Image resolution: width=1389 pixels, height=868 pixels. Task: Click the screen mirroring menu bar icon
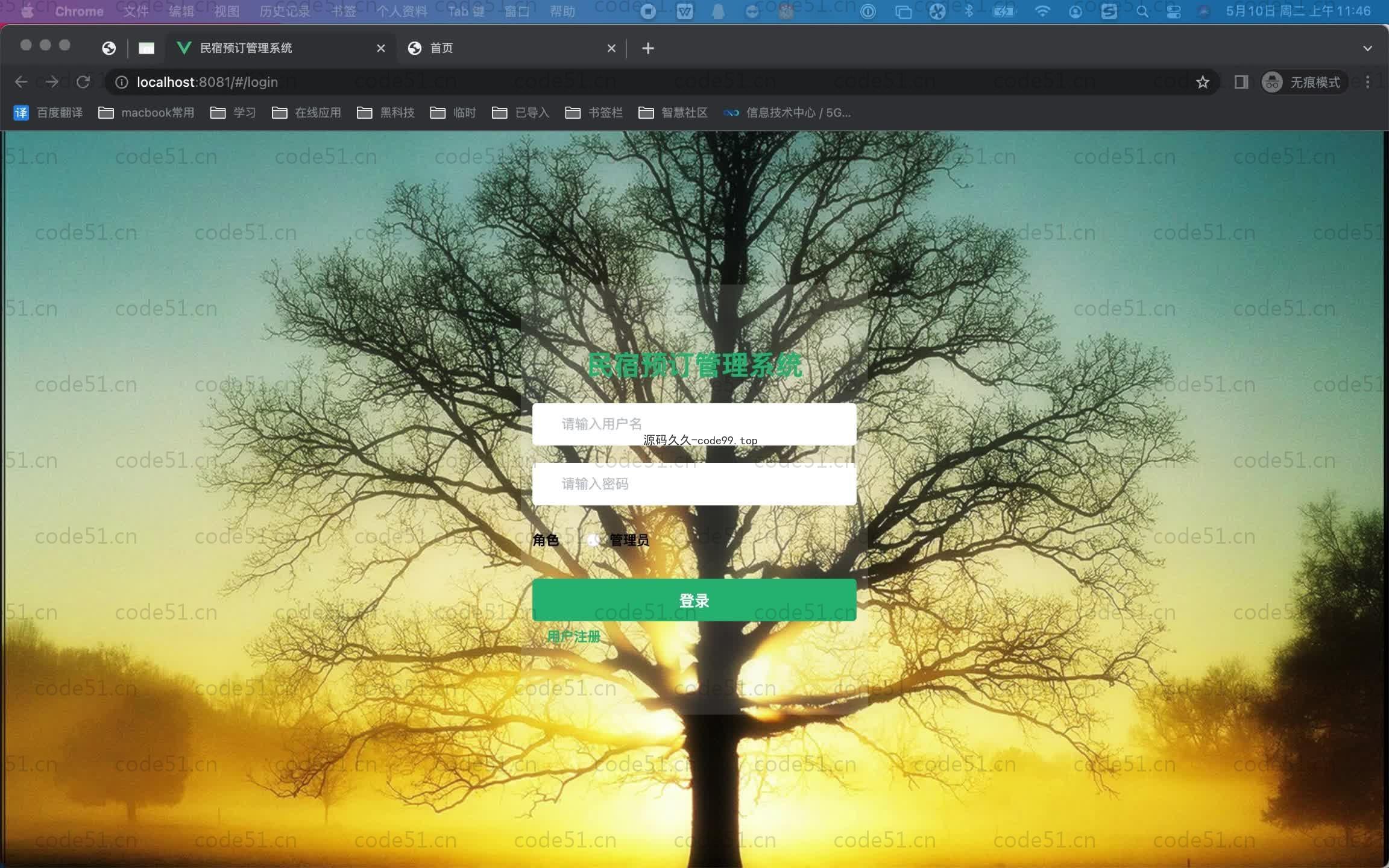click(x=904, y=11)
